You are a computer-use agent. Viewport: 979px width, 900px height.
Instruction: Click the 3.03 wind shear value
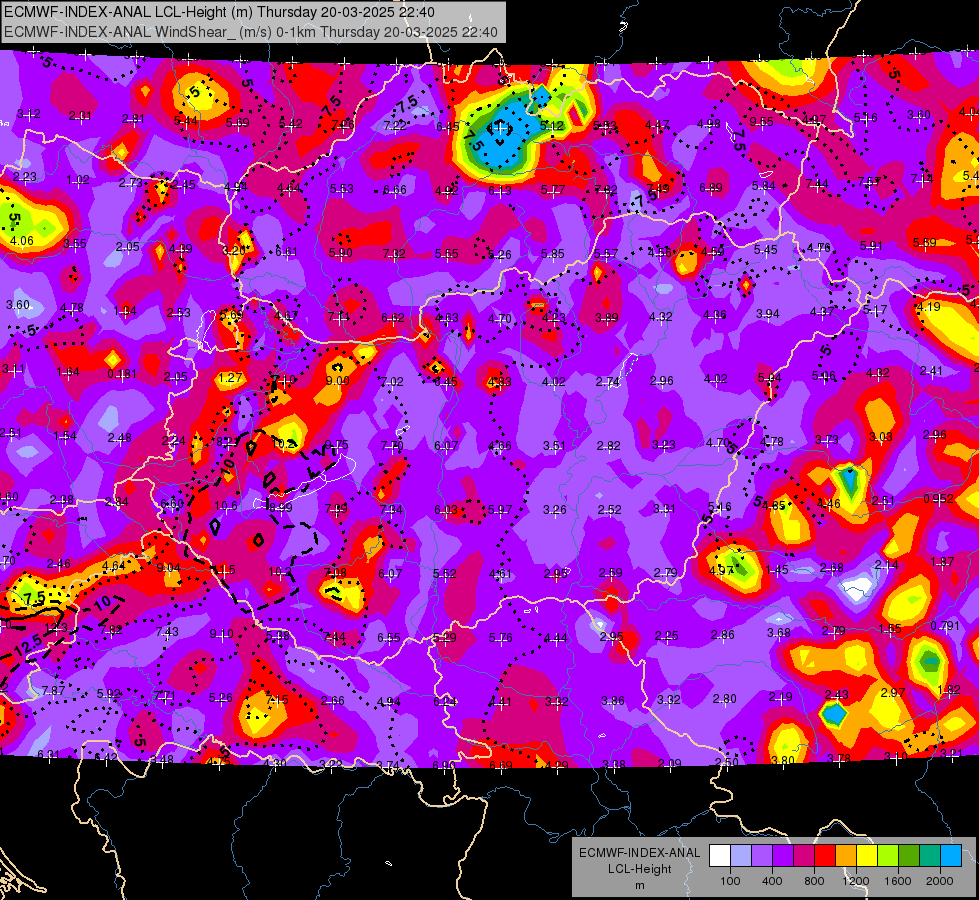click(x=880, y=437)
